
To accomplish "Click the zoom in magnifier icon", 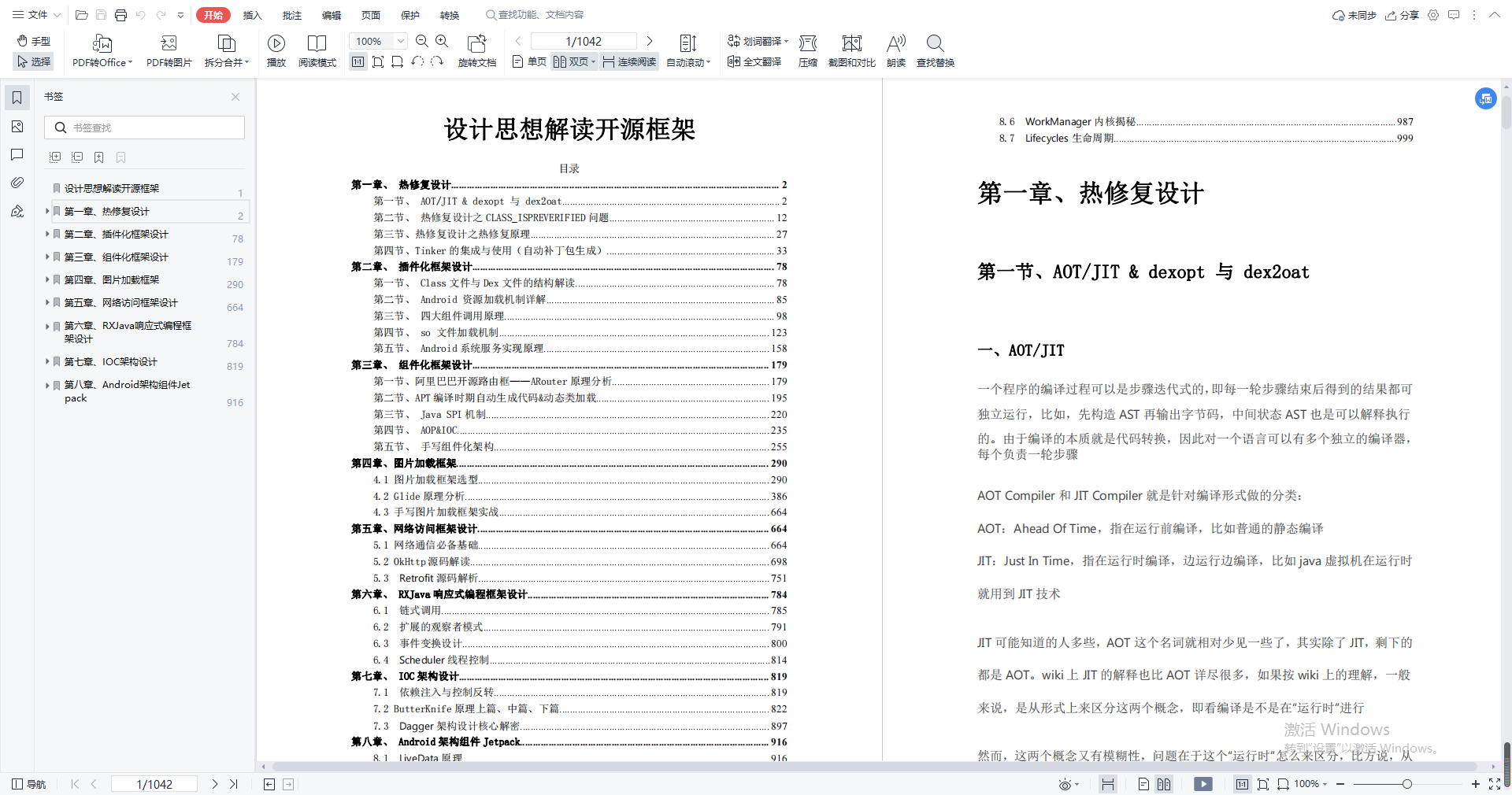I will point(442,41).
